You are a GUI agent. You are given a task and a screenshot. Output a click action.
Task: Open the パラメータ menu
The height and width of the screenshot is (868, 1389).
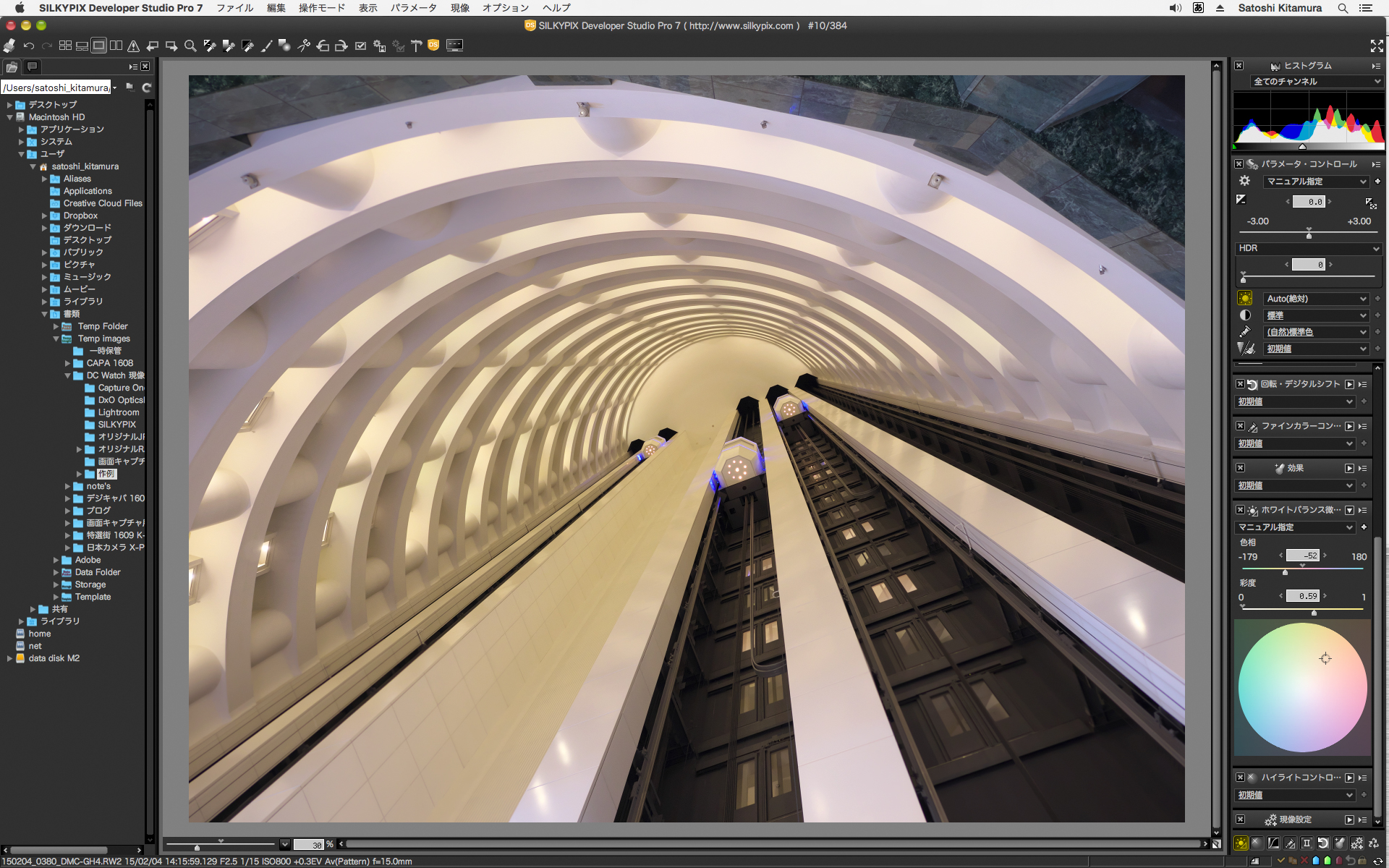coord(413,8)
